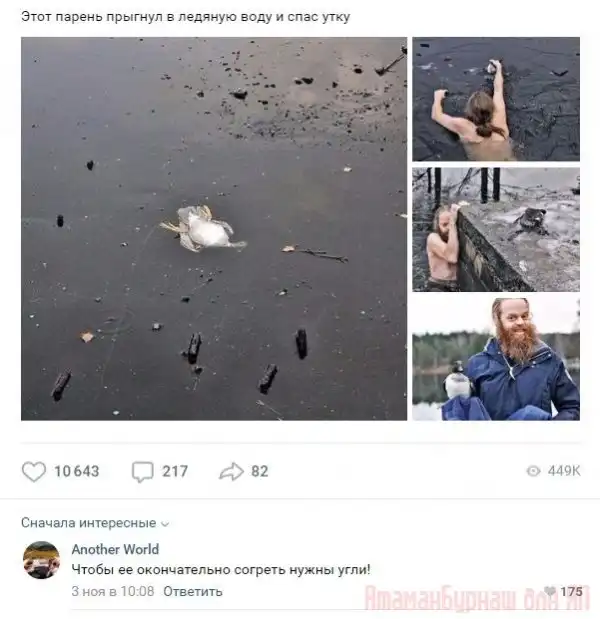
Task: Open the photo of bearded man holding duck
Action: (x=496, y=359)
